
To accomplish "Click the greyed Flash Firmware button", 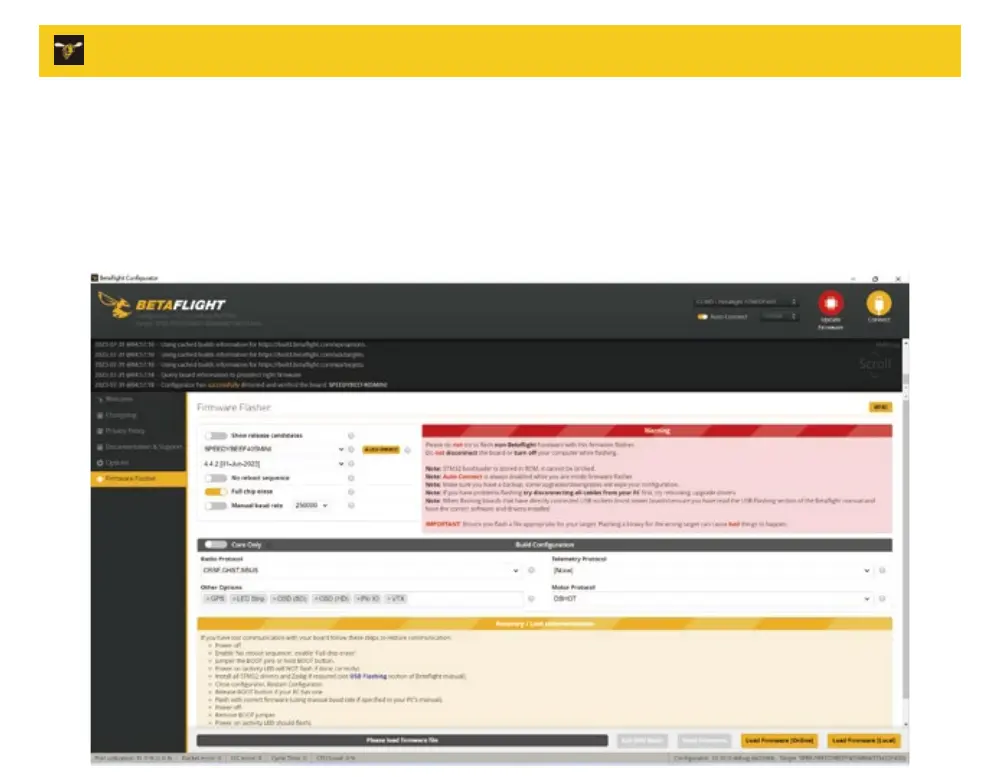I will [703, 741].
